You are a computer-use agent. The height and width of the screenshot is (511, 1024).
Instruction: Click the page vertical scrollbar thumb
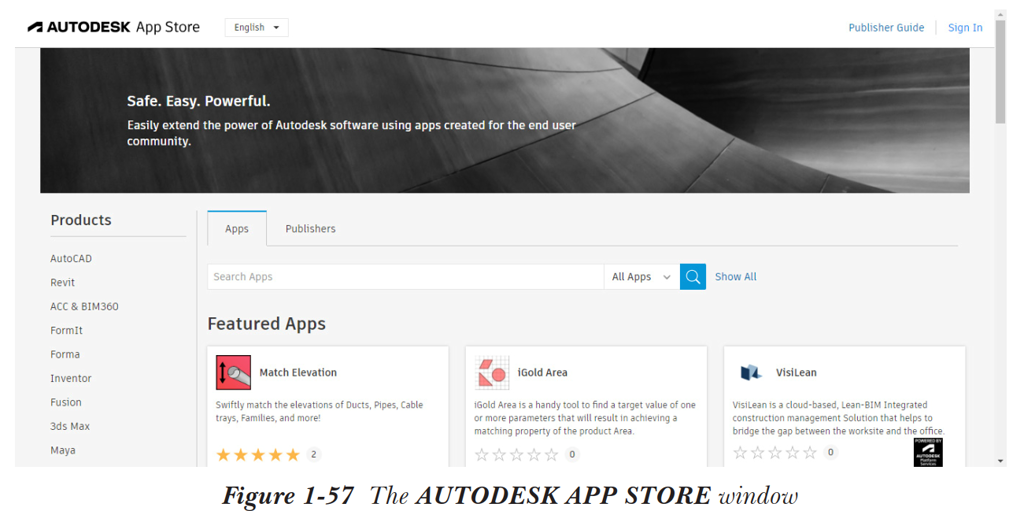[1000, 71]
